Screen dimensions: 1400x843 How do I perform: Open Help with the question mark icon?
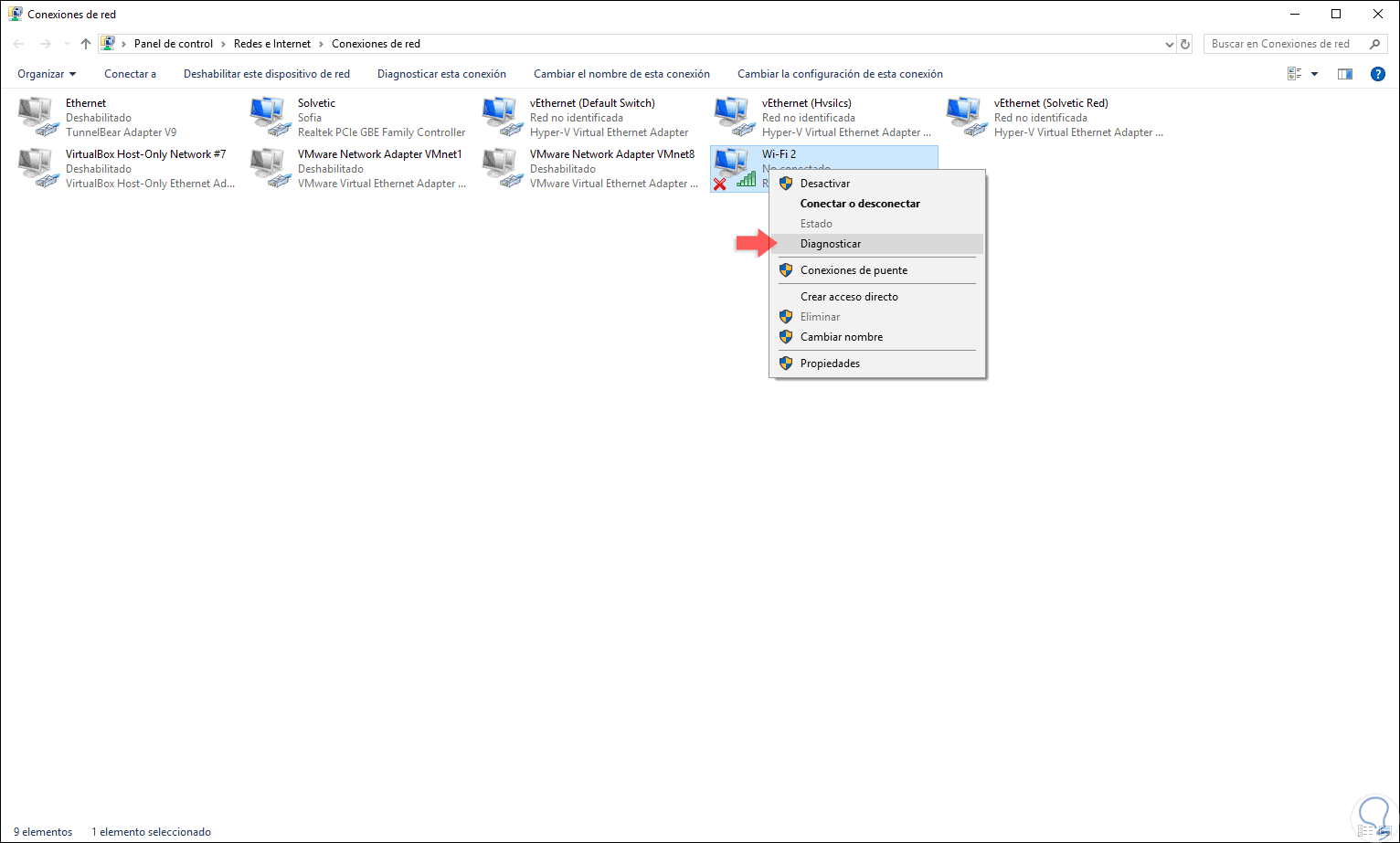click(x=1378, y=74)
